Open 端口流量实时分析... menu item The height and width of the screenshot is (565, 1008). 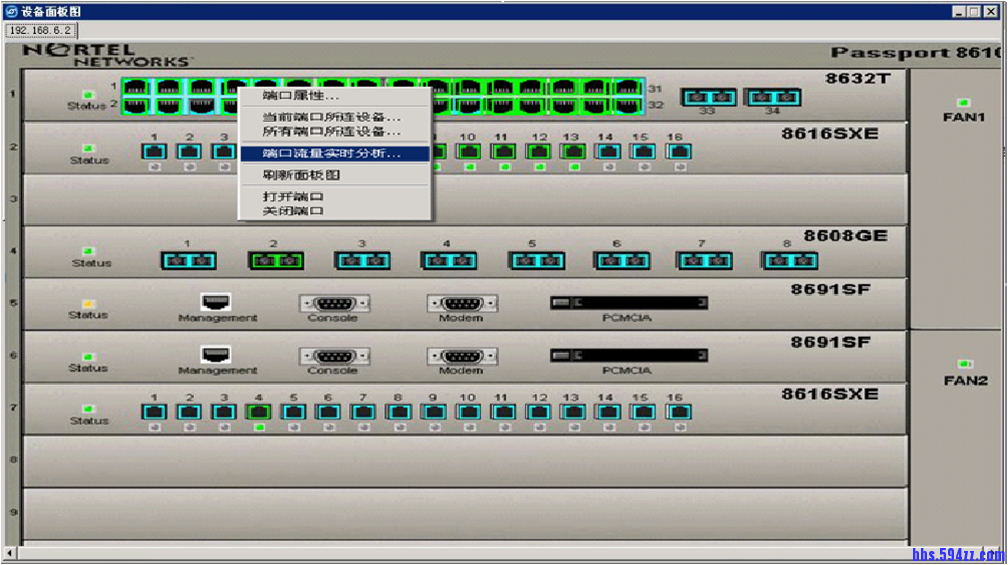[334, 154]
